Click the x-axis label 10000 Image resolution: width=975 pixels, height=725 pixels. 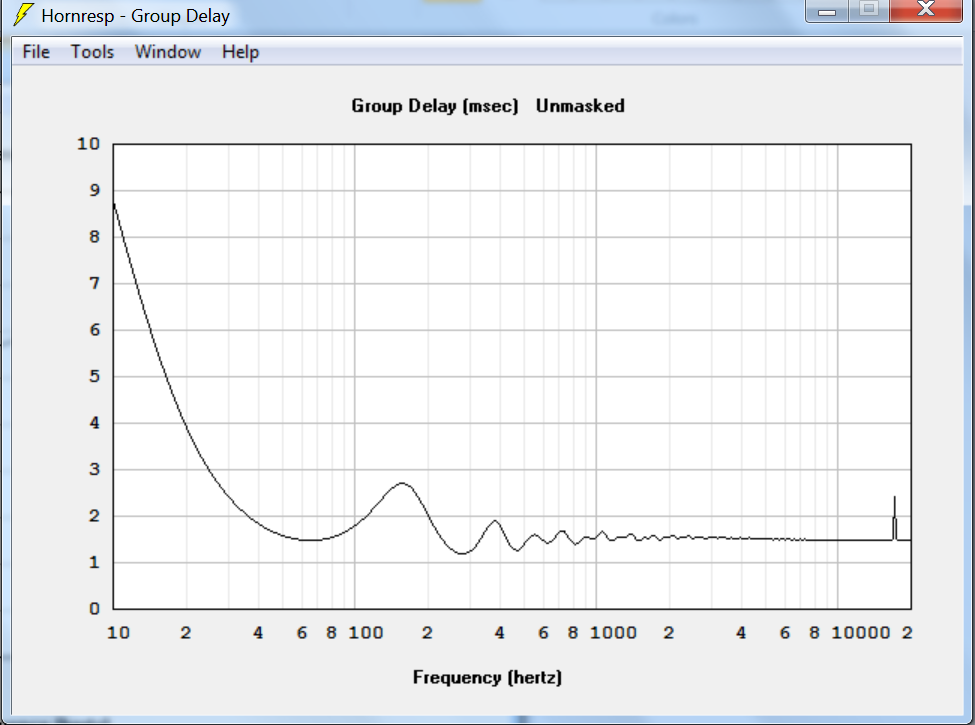(x=861, y=633)
